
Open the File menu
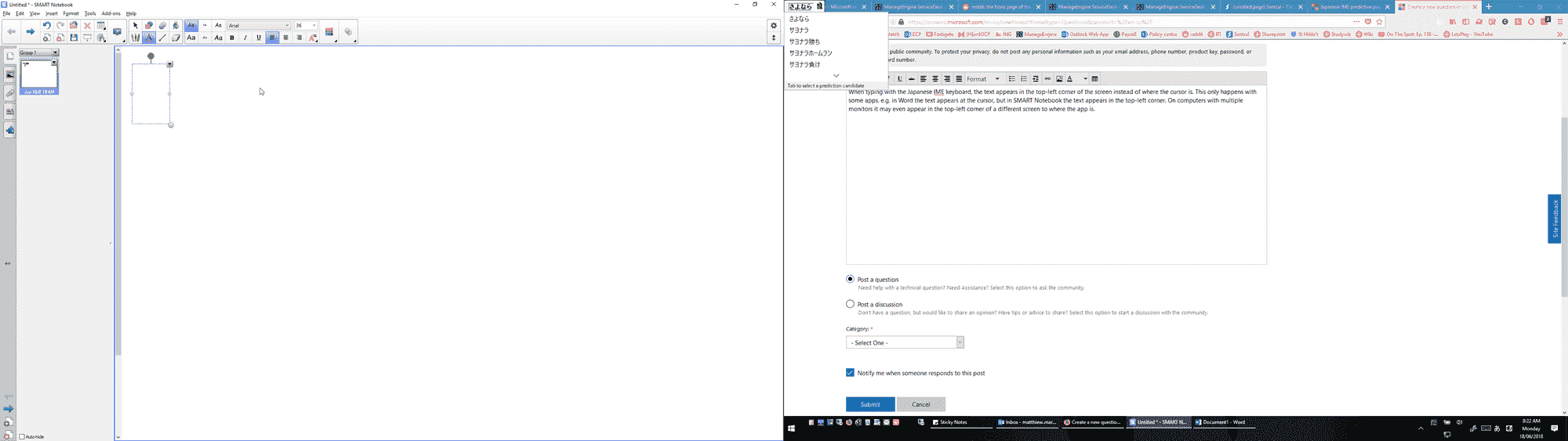pos(6,13)
